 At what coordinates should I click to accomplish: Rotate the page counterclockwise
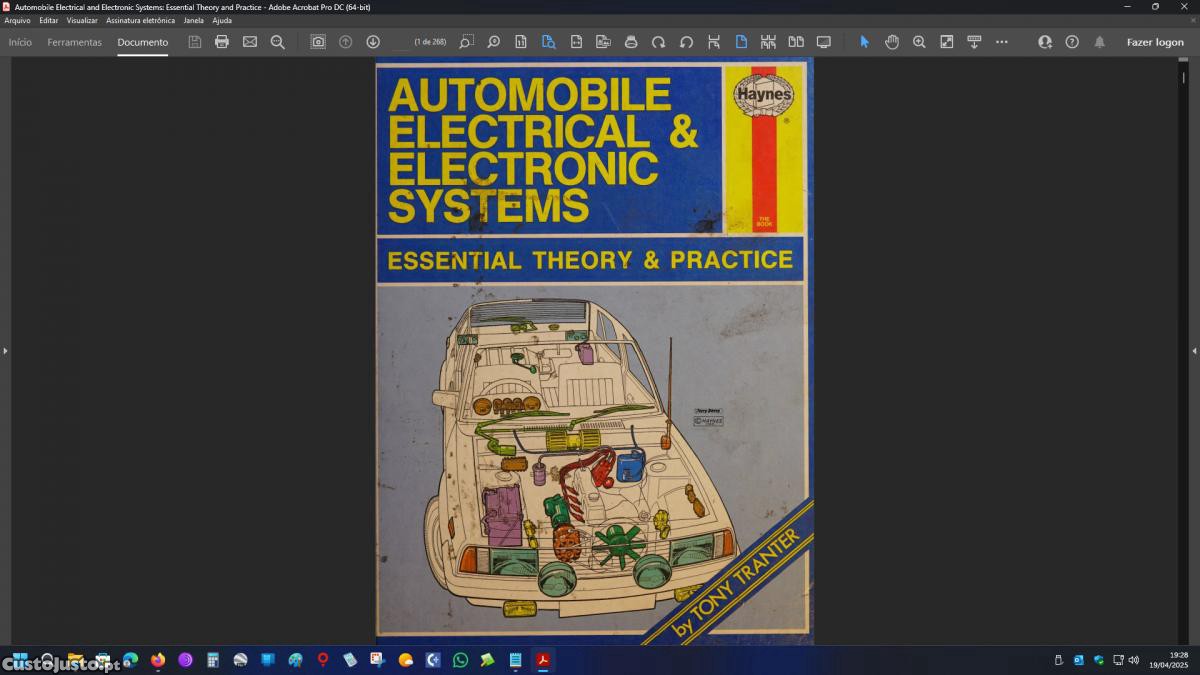coord(686,42)
